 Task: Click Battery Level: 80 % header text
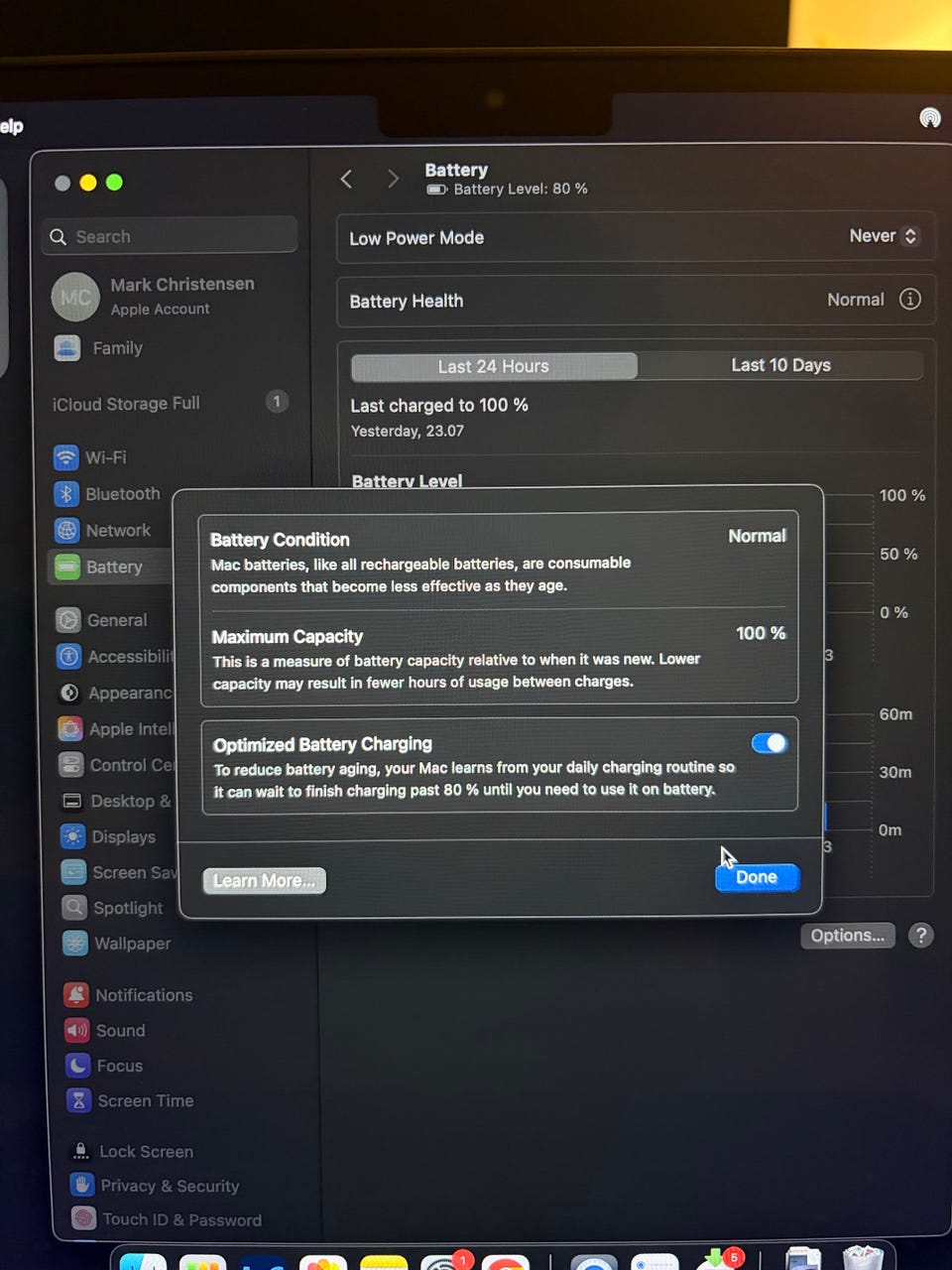coord(521,189)
